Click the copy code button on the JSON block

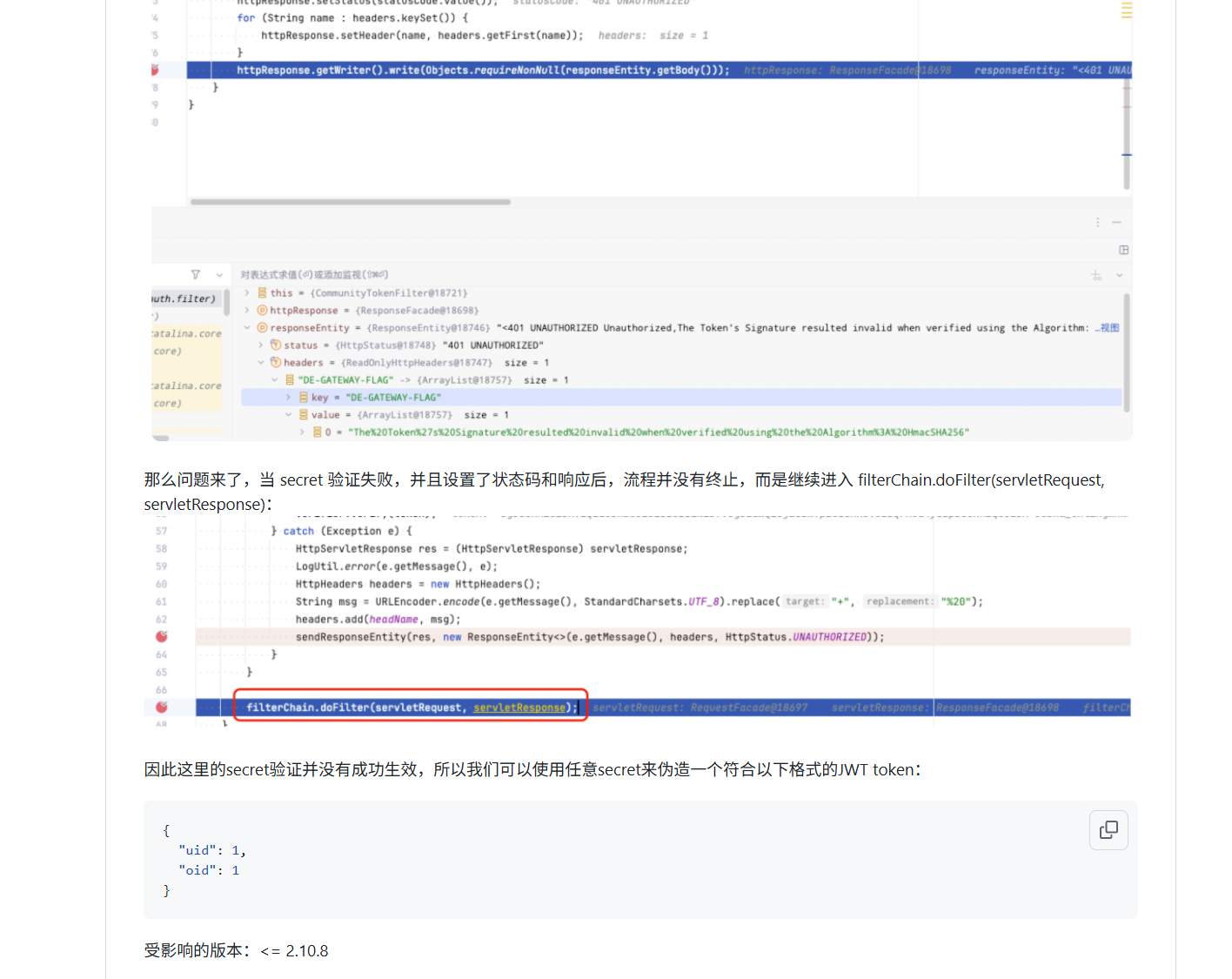(1108, 830)
